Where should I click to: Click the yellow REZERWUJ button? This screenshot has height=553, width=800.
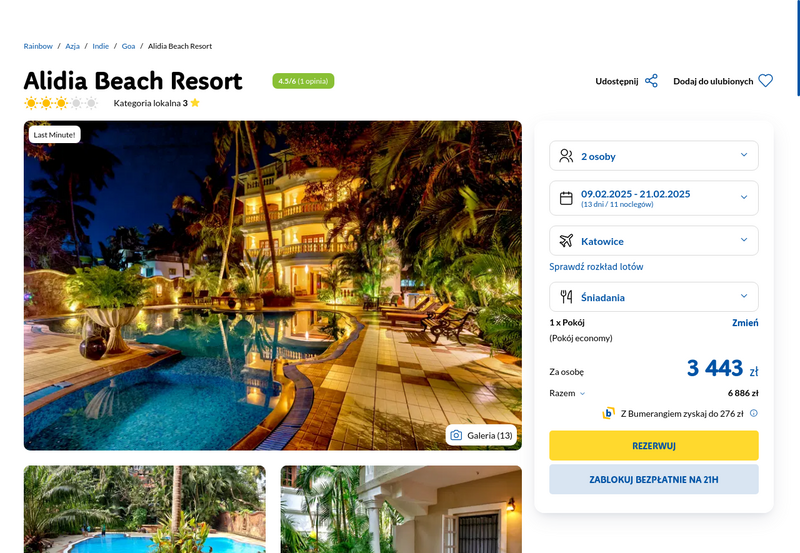[x=654, y=445]
